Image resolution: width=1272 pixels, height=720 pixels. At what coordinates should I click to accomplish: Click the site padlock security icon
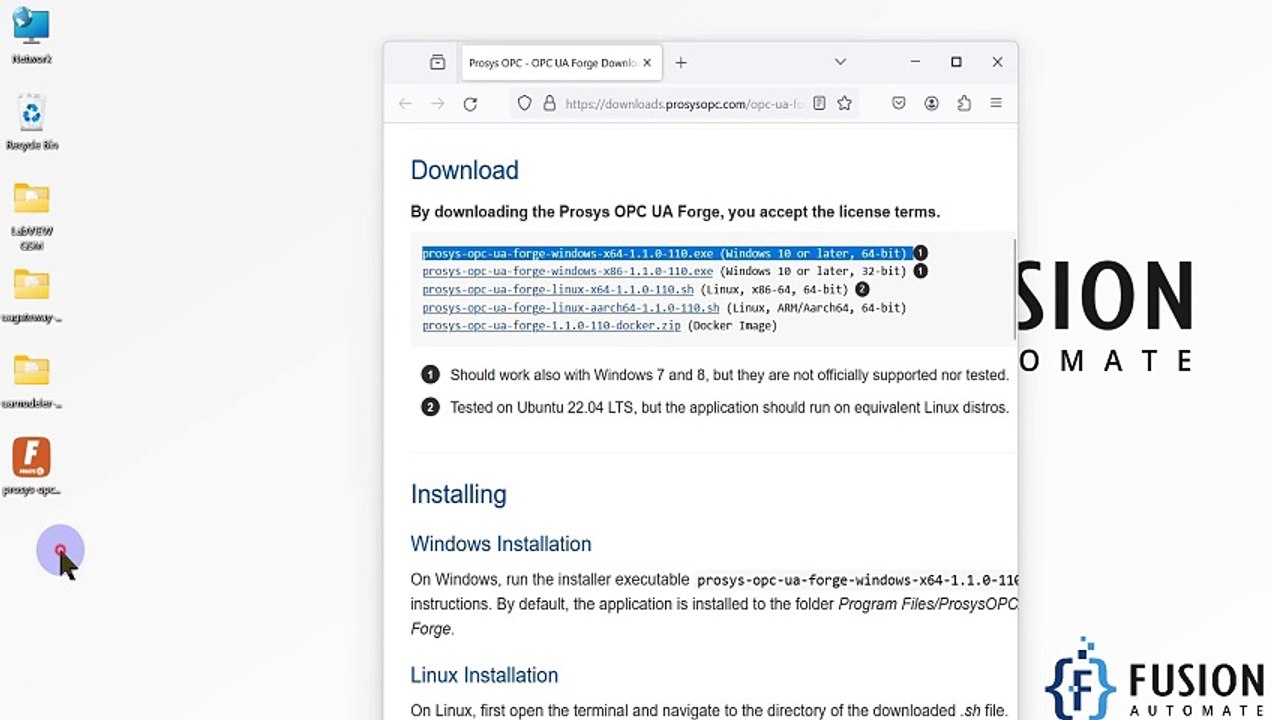548,103
